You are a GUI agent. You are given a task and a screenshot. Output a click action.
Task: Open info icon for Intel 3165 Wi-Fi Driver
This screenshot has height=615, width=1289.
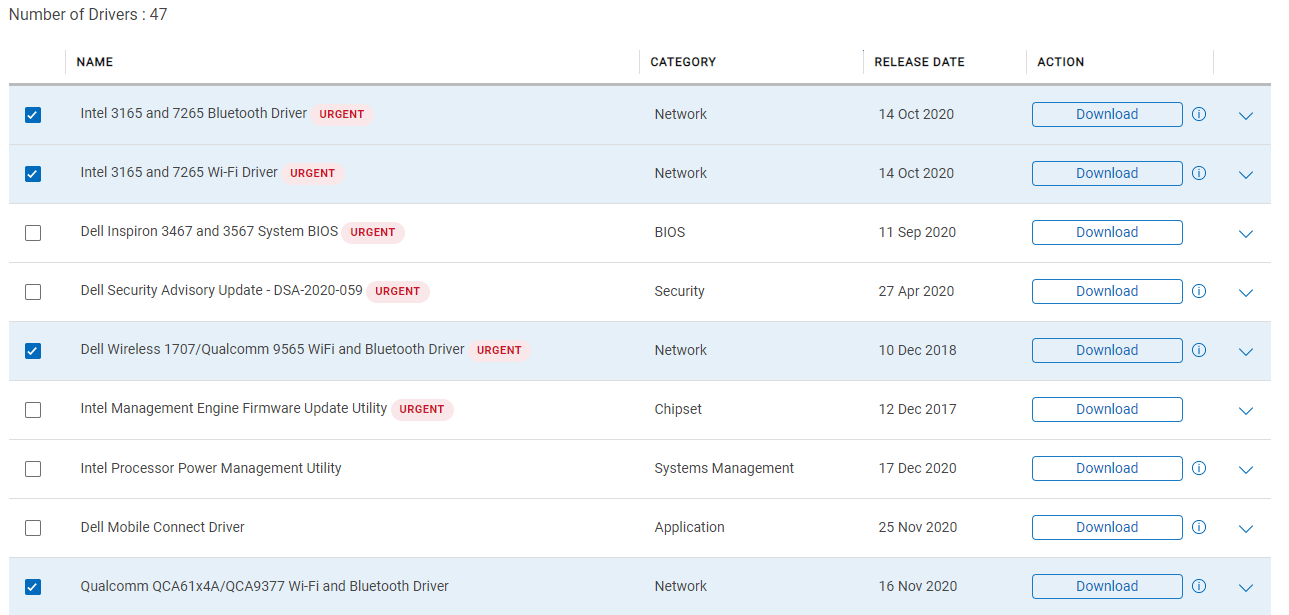tap(1199, 173)
